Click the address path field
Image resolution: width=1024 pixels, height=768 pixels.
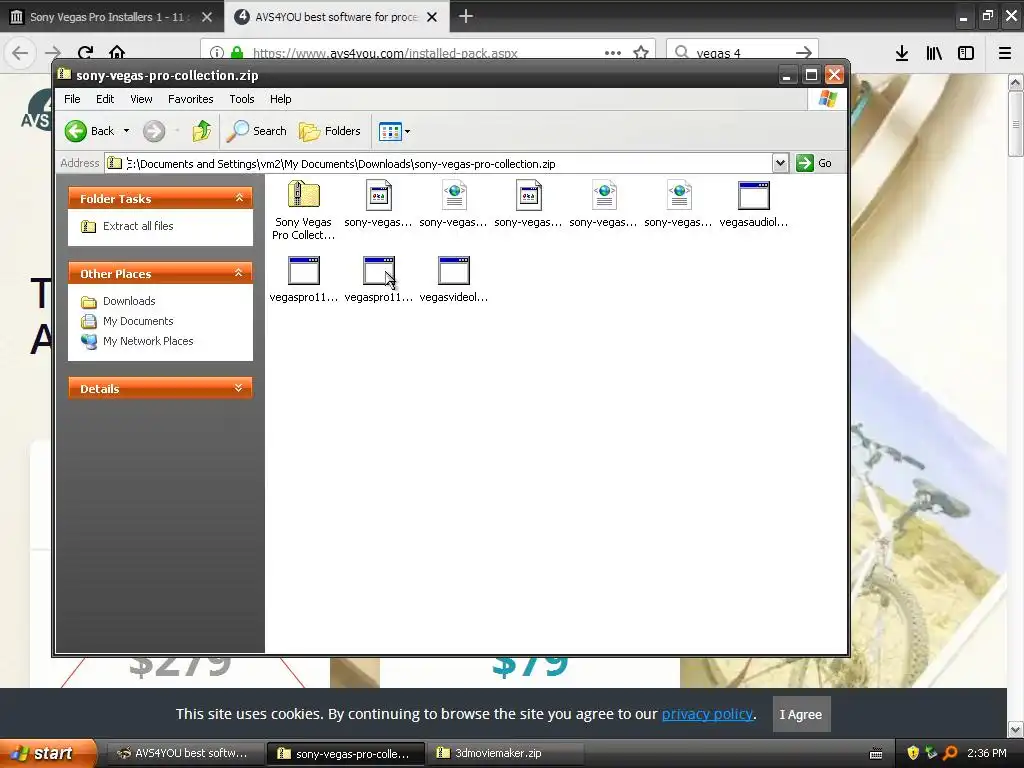[x=438, y=163]
